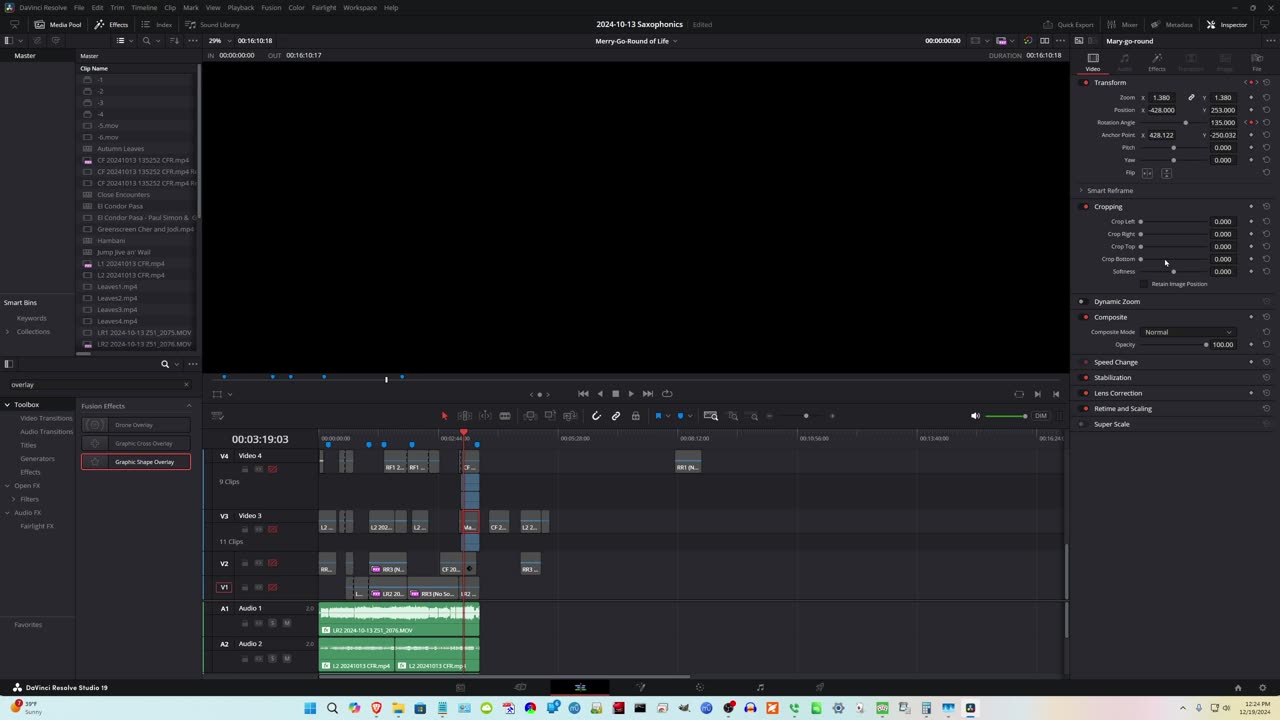Collapse the Toolbox tree
This screenshot has height=720, width=1280.
click(x=7, y=405)
